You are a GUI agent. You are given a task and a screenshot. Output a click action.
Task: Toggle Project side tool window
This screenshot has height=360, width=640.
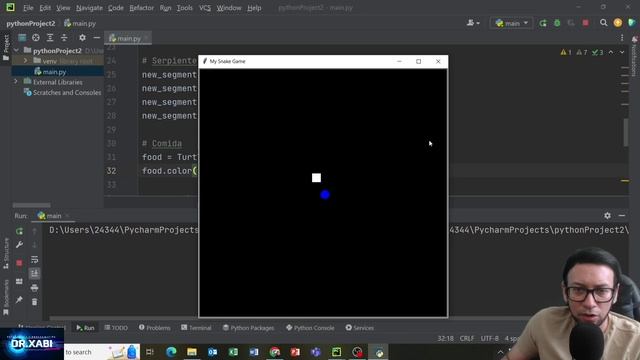pos(6,47)
